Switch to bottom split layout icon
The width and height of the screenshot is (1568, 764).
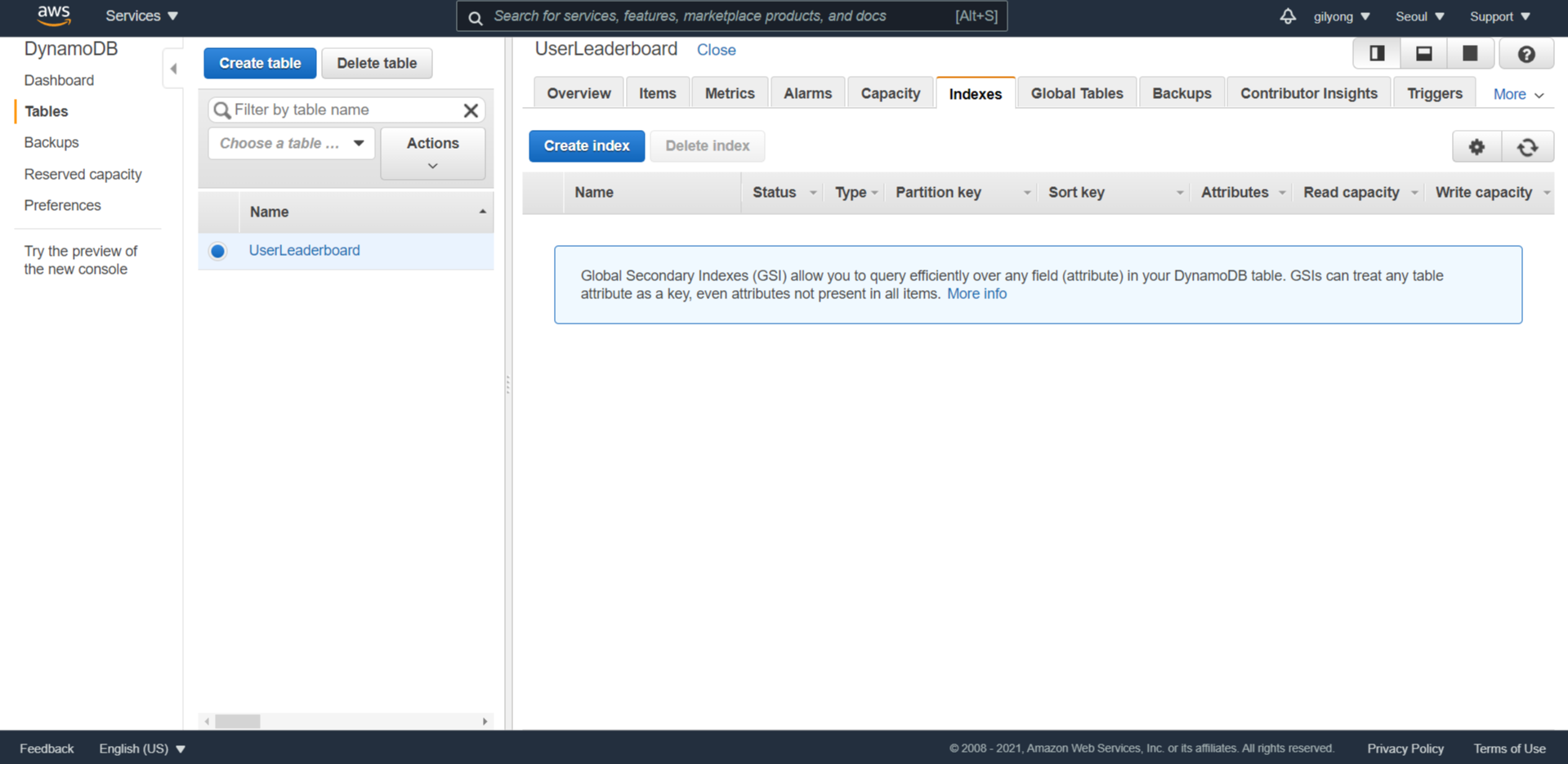point(1423,54)
